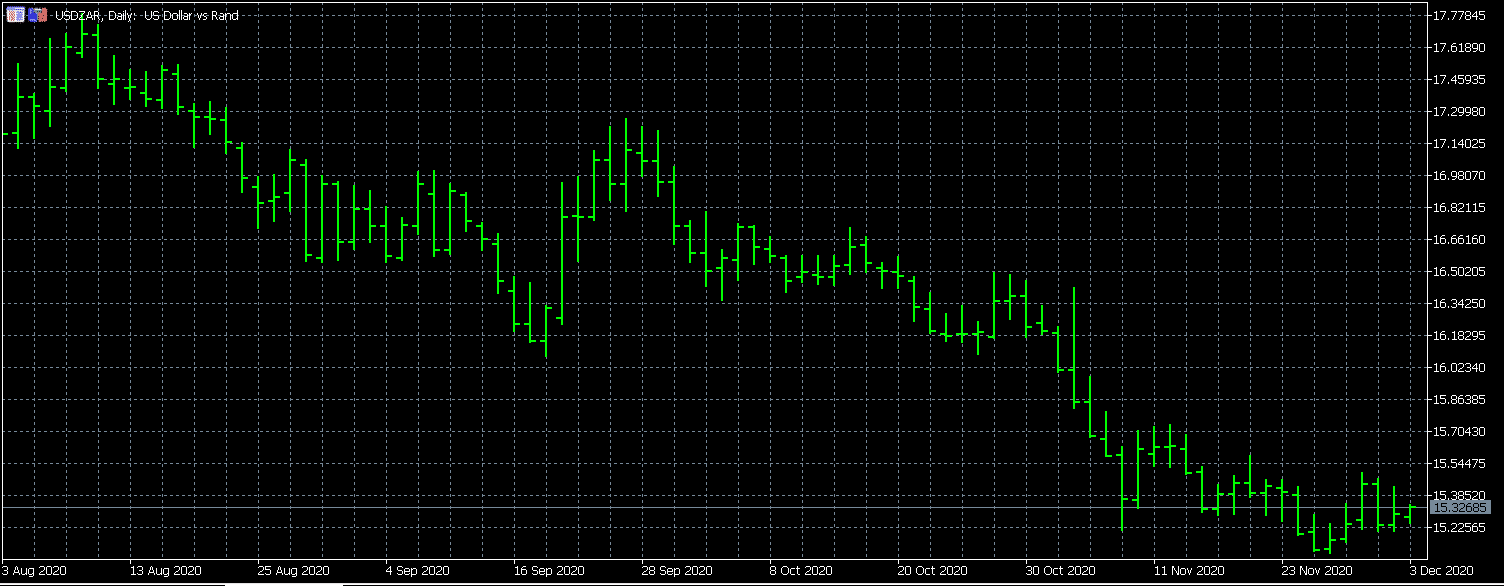Select the '13 Aug 2020' time axis label
The width and height of the screenshot is (1504, 586).
tap(166, 571)
